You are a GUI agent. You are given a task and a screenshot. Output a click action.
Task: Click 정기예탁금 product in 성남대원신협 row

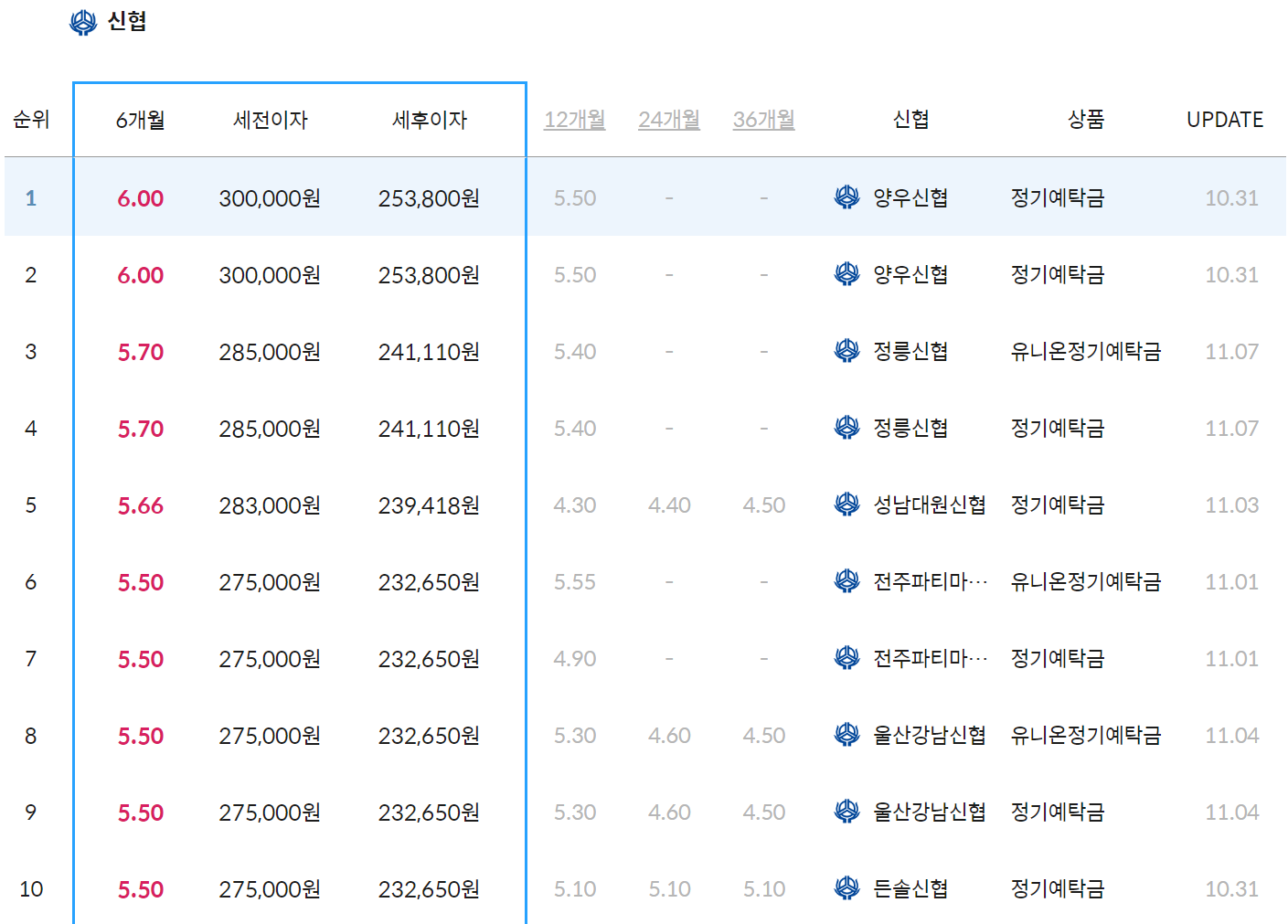(x=1058, y=504)
